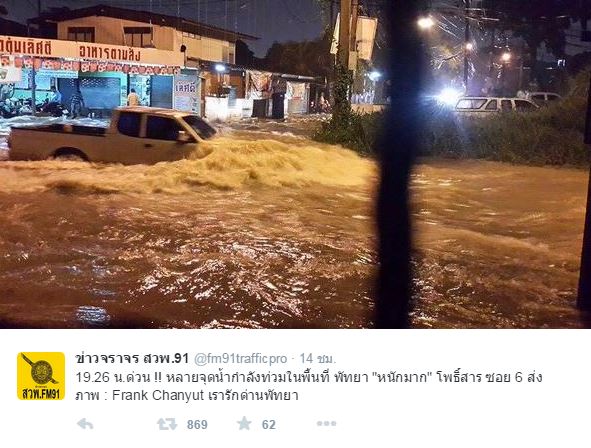Viewport: 591px width, 448px height.
Task: Click the parked car near headlights
Action: pyautogui.click(x=497, y=104)
